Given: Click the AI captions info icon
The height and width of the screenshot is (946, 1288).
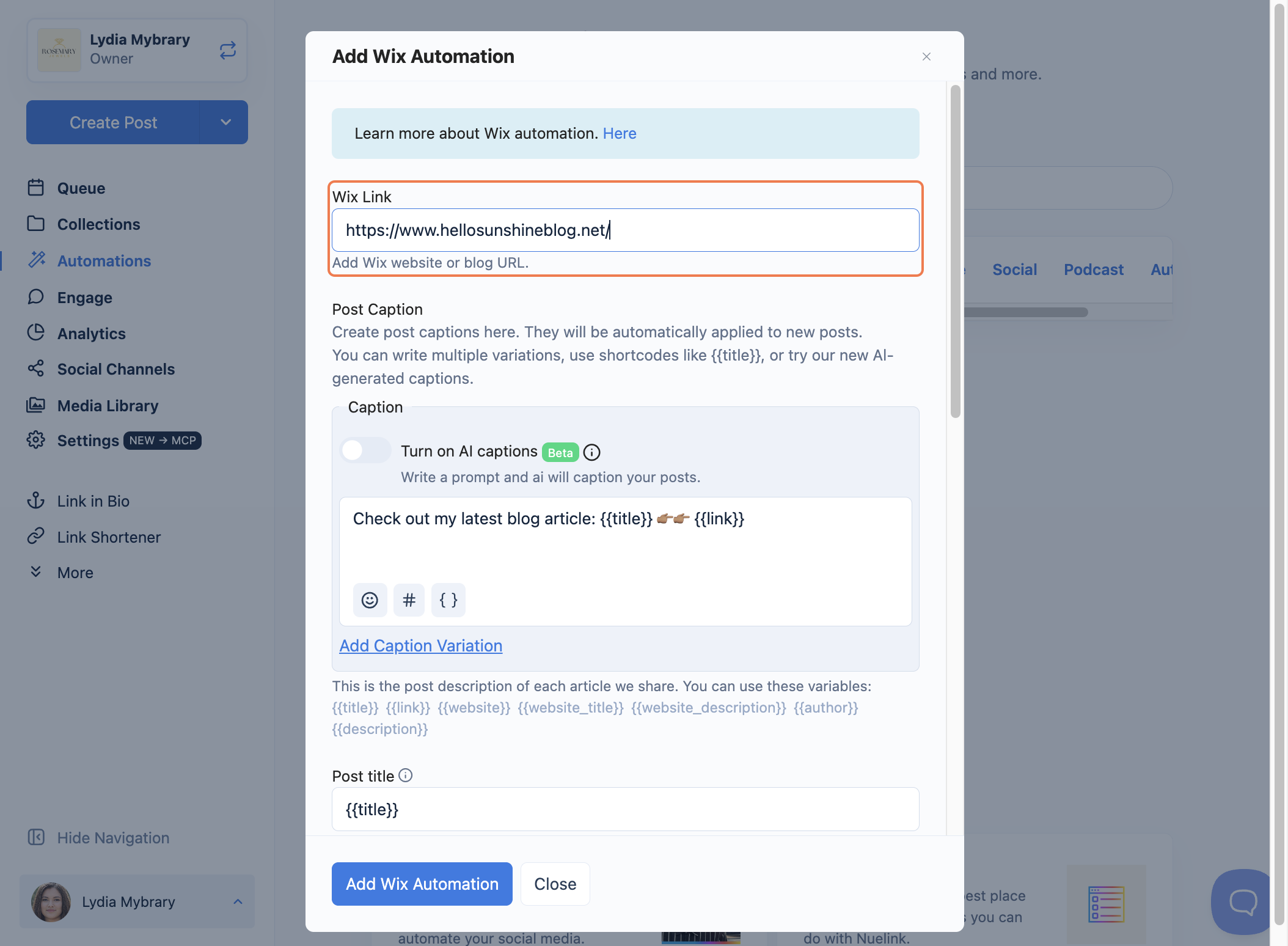Looking at the screenshot, I should pyautogui.click(x=592, y=452).
